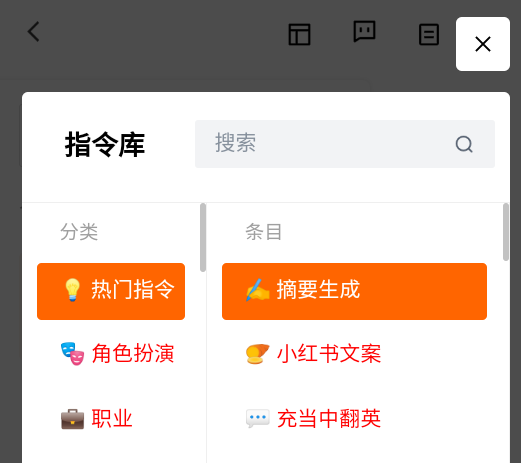The image size is (521, 463).
Task: Select the 职业 category
Action: point(111,419)
